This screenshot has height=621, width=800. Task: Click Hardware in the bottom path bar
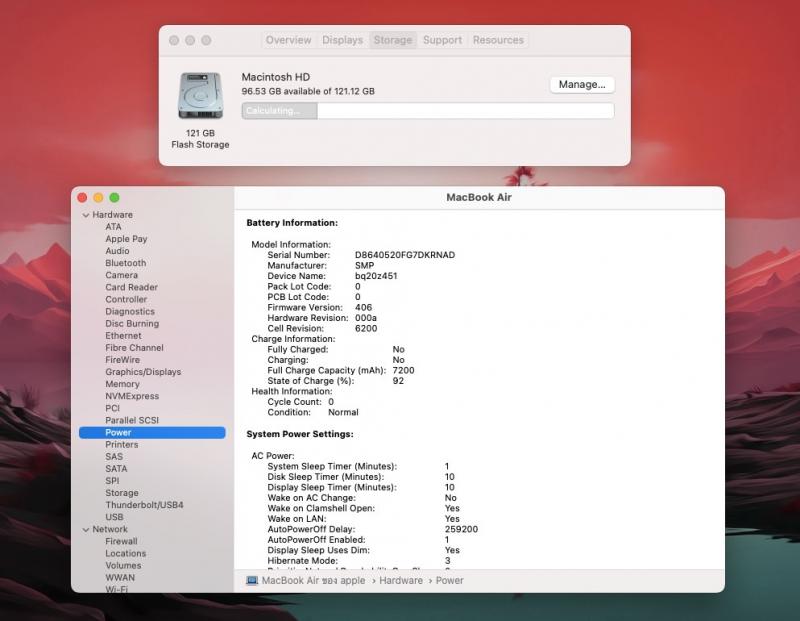(399, 580)
